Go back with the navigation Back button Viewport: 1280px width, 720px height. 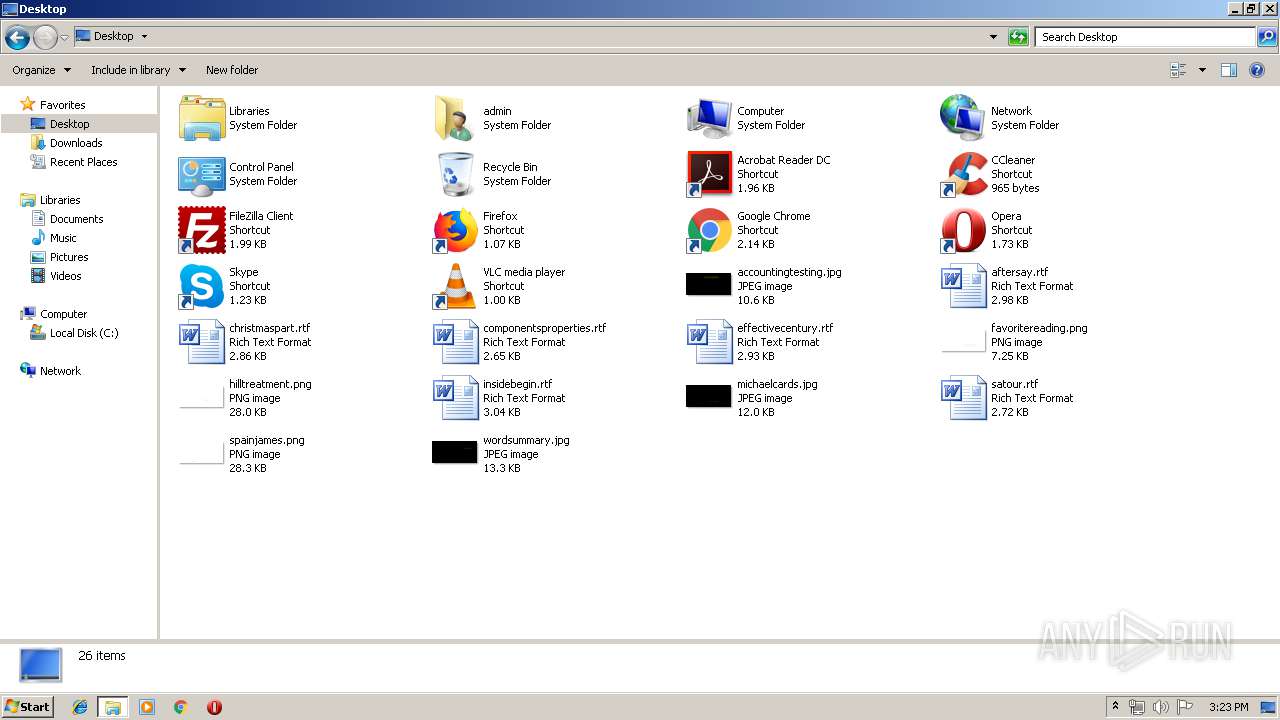click(x=17, y=38)
